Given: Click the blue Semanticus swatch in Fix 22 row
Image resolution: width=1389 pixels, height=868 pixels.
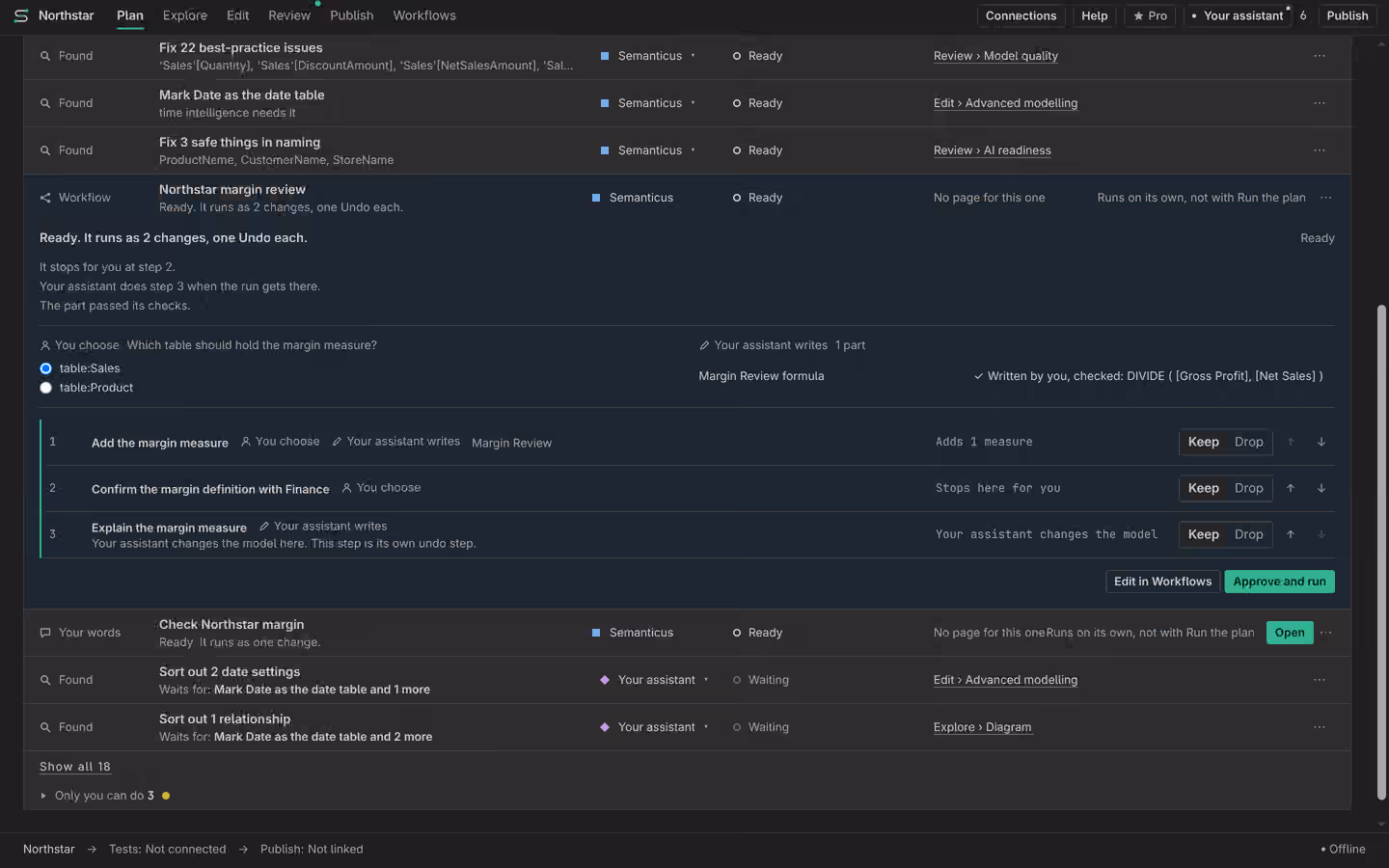Looking at the screenshot, I should (605, 56).
